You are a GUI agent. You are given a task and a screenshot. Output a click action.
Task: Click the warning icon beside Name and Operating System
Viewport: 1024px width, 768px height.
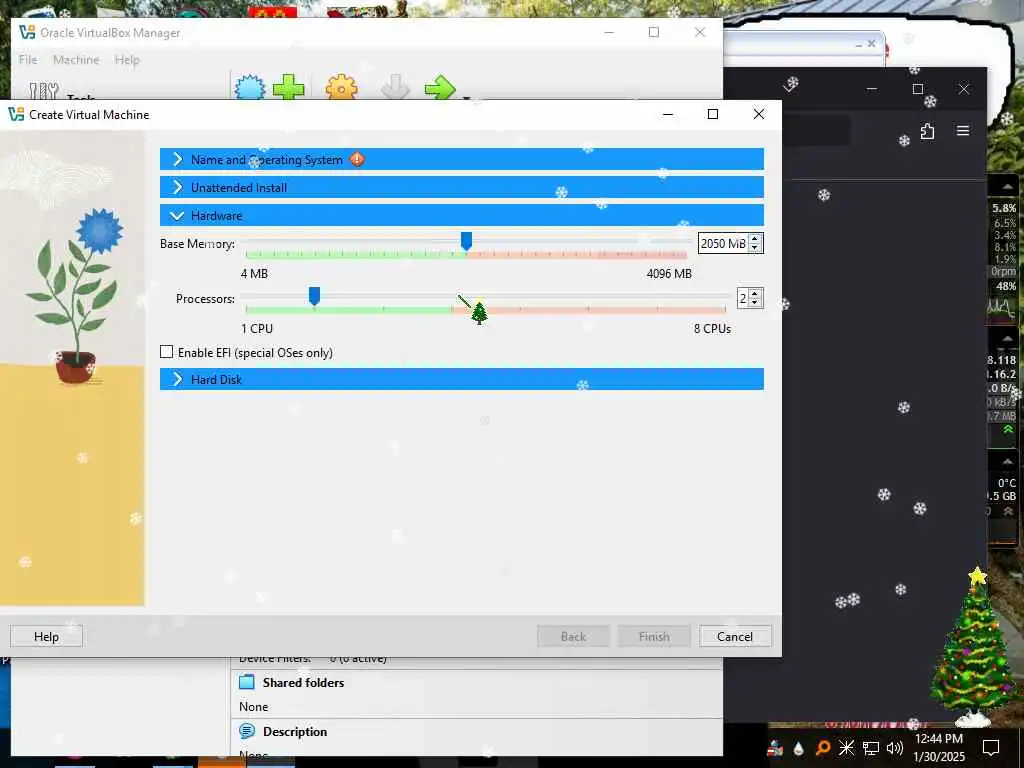click(357, 159)
